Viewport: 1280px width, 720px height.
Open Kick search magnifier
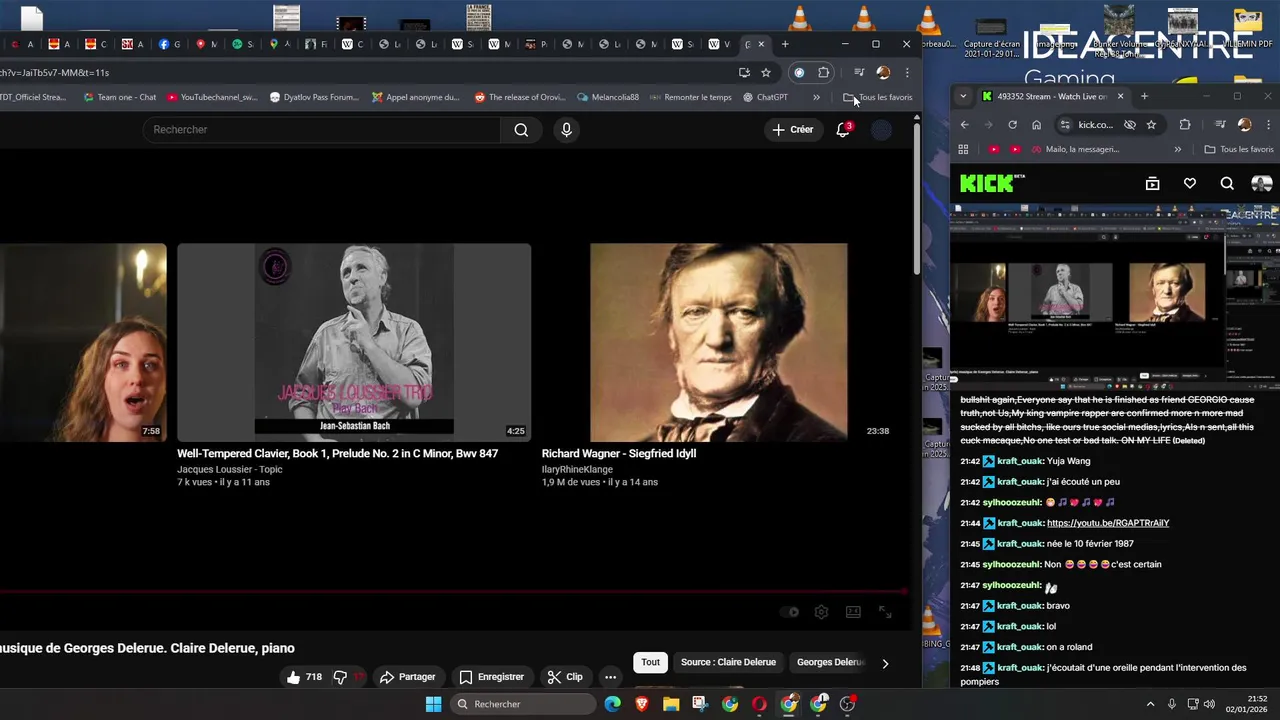pyautogui.click(x=1227, y=183)
